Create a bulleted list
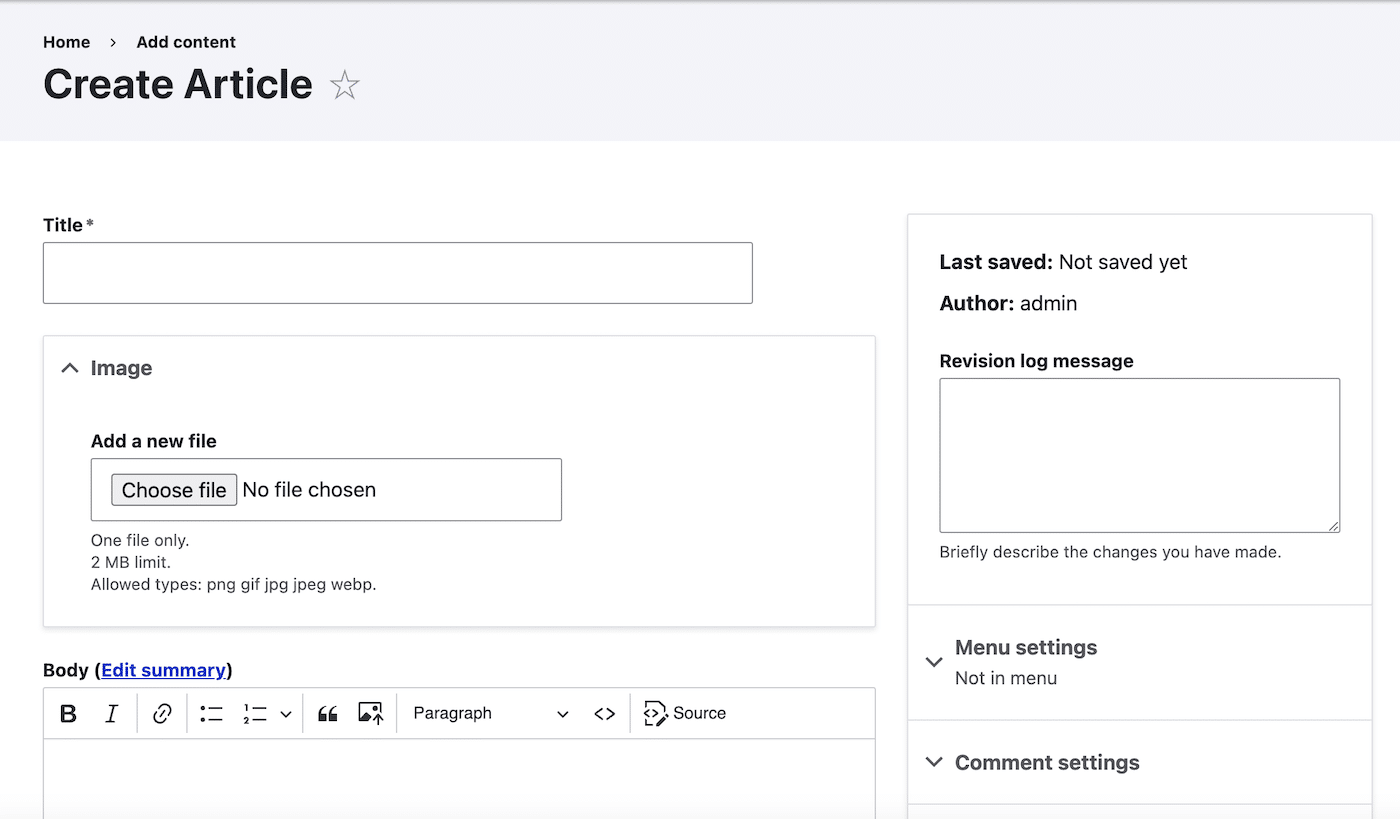 [x=211, y=713]
